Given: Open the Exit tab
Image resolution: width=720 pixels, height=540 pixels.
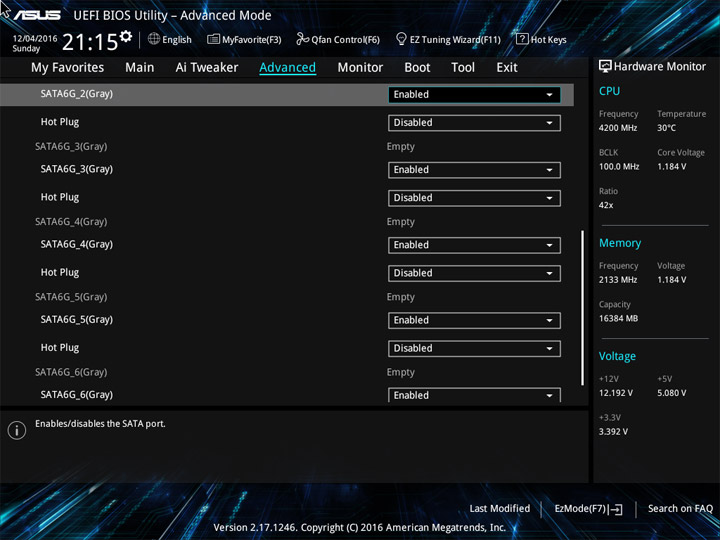Looking at the screenshot, I should tap(506, 68).
